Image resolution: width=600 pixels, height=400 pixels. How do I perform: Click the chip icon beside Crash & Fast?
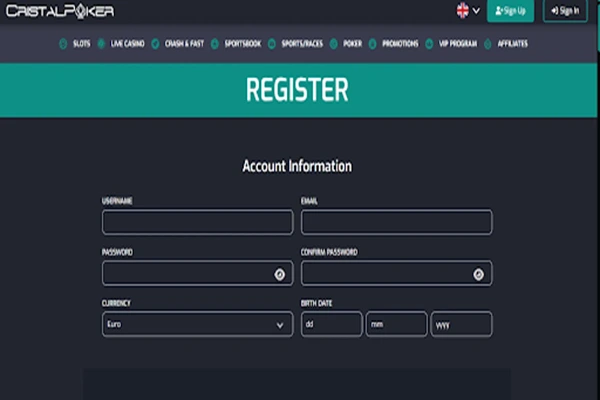point(155,44)
